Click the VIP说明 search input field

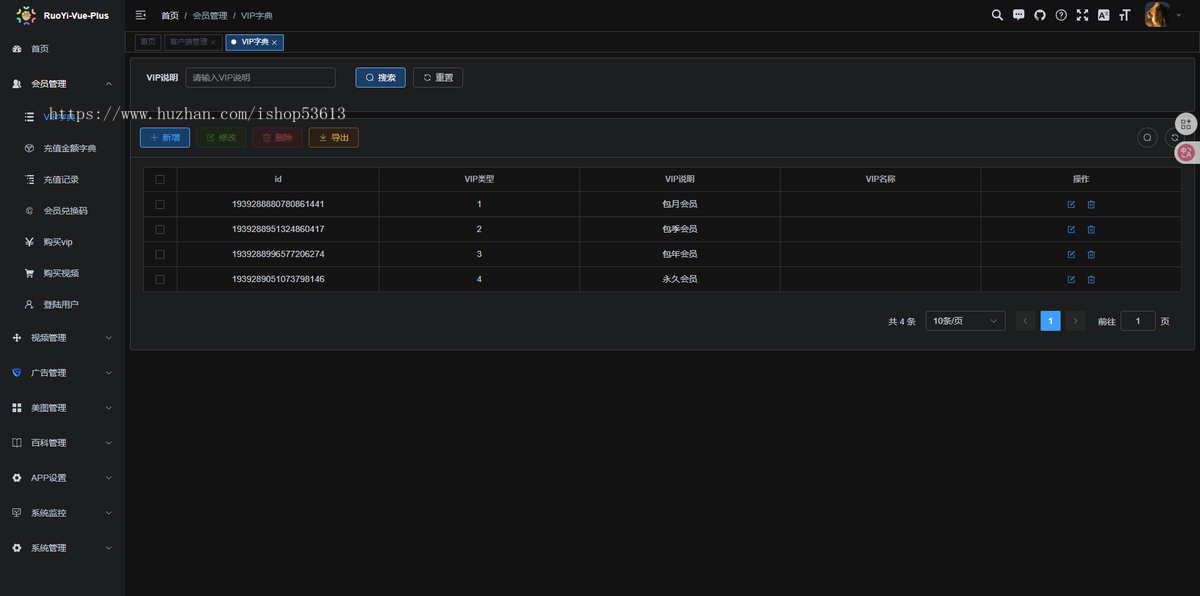(260, 78)
